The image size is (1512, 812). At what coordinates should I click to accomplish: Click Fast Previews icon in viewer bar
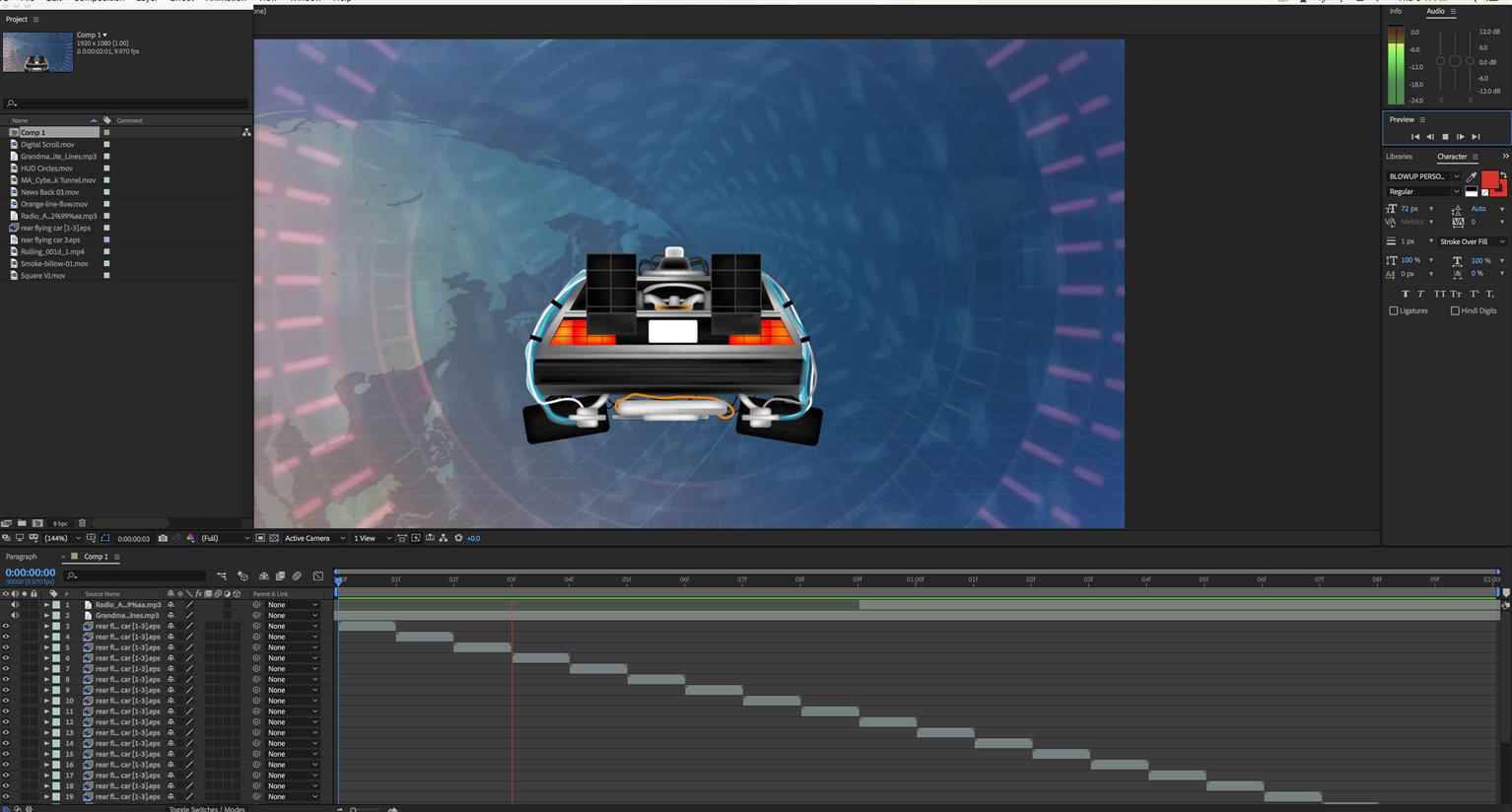(x=416, y=538)
